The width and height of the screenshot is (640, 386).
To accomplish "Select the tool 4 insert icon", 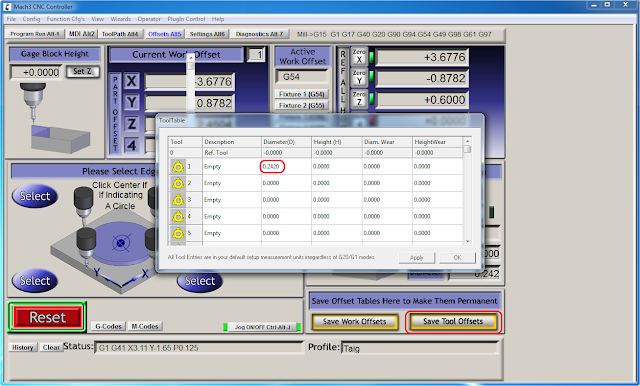I will 178,217.
